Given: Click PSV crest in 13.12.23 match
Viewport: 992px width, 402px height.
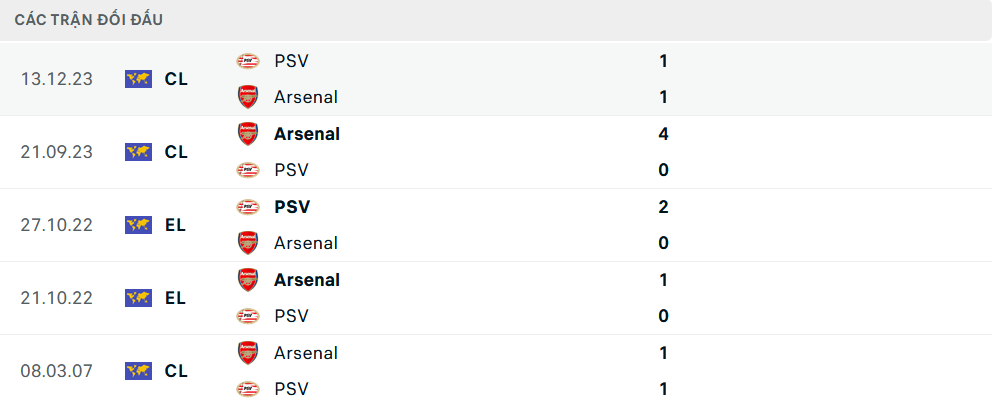Looking at the screenshot, I should coord(247,61).
